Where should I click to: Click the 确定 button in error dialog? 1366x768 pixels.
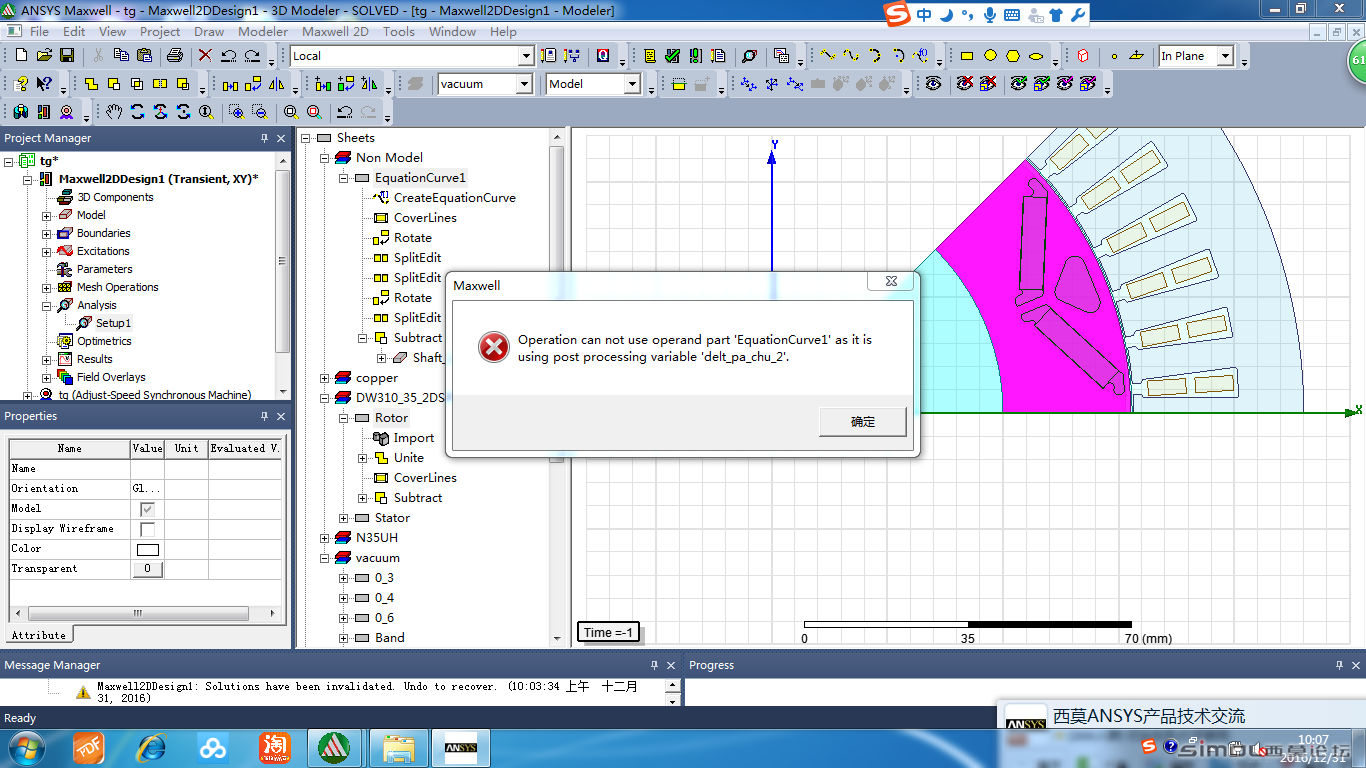tap(863, 422)
